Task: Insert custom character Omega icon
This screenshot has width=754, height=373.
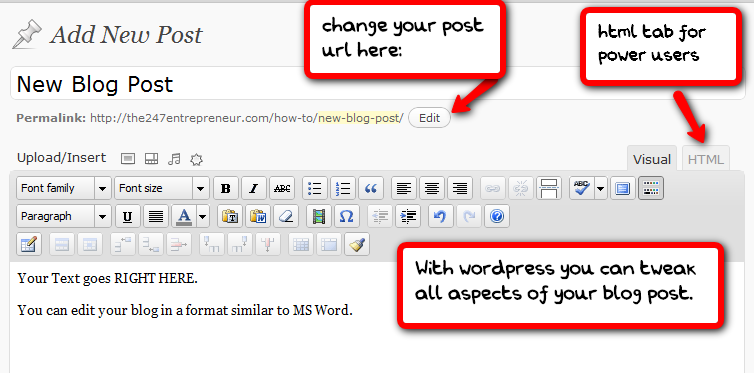Action: (347, 216)
